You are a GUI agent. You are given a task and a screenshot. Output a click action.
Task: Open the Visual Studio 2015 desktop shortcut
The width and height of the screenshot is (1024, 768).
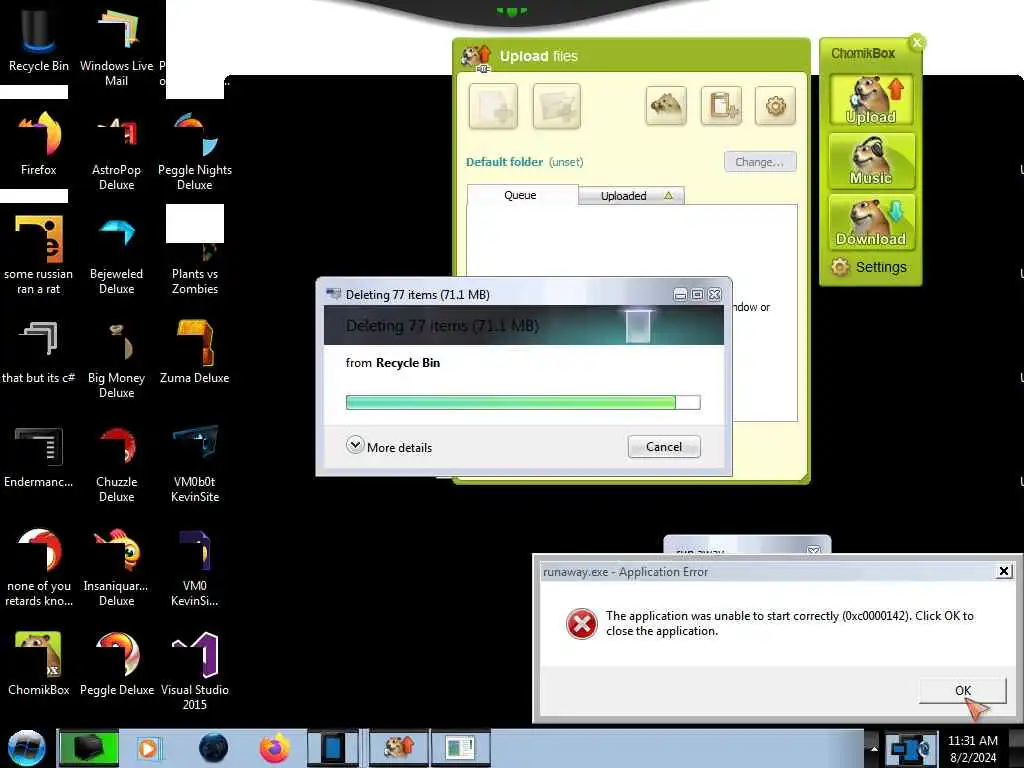tap(195, 670)
